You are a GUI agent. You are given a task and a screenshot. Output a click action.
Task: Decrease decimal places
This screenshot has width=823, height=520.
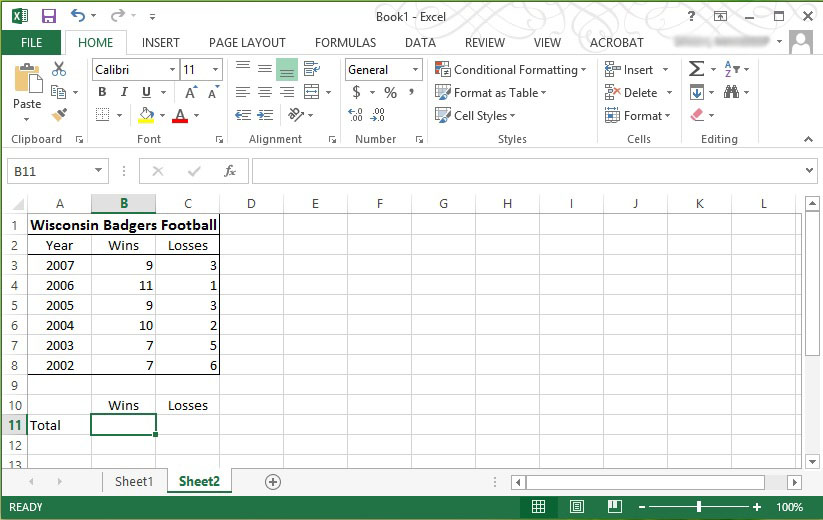[377, 115]
